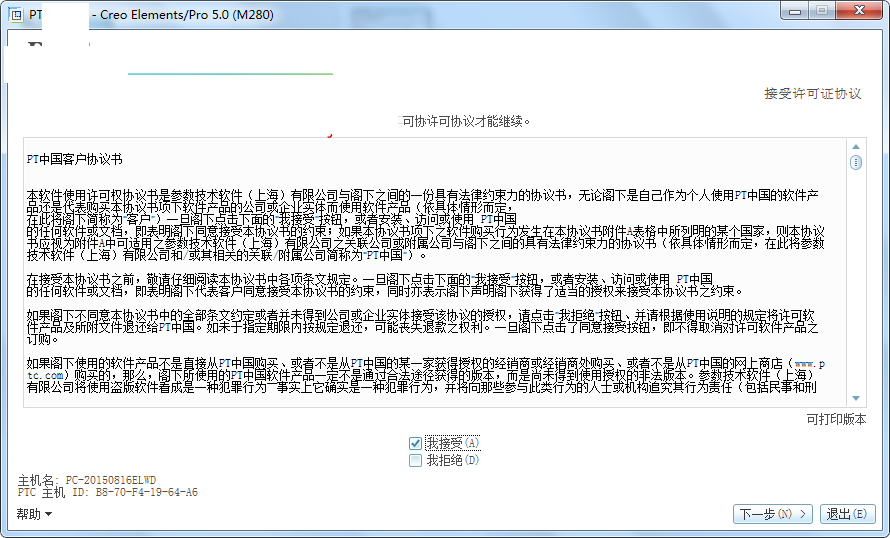Click the PTC host ID B8-70-F4-19-64-A6
The width and height of the screenshot is (890, 538).
pos(146,493)
